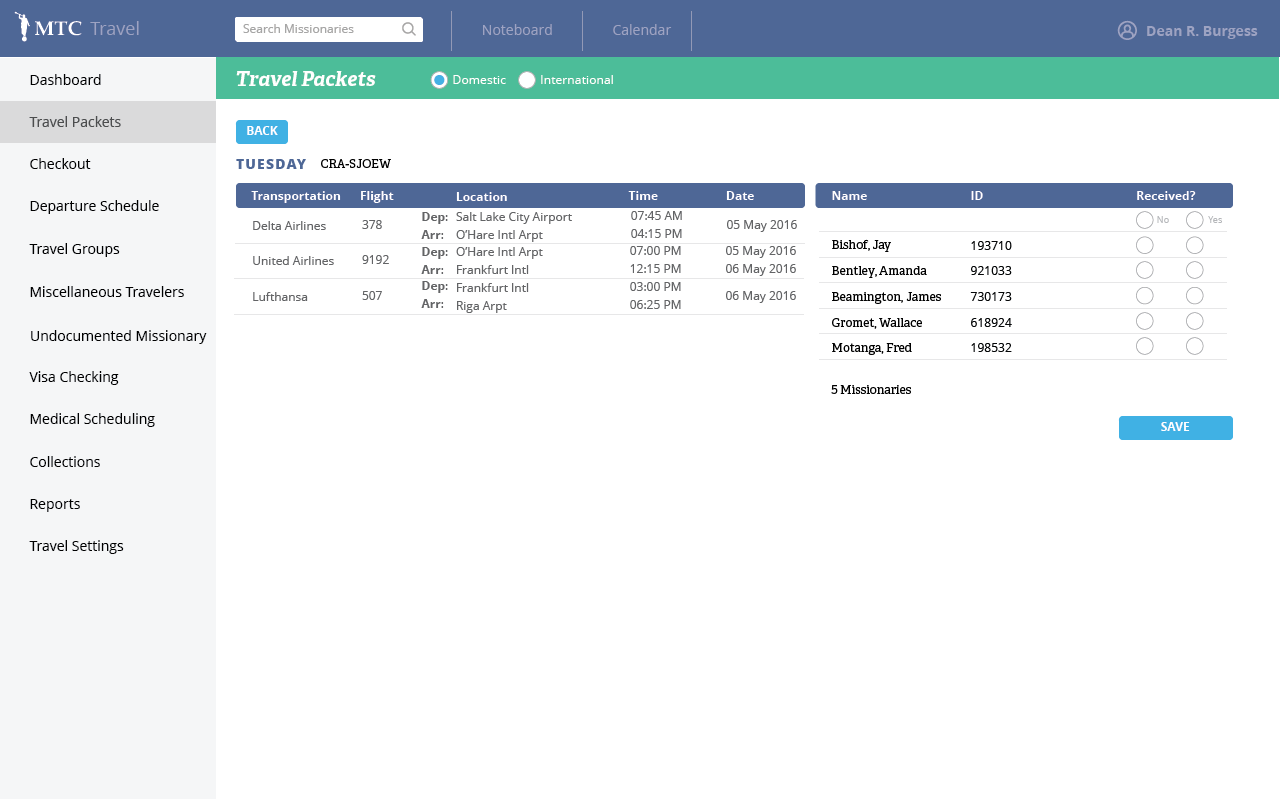Go to Dashboard in sidebar
The image size is (1280, 800).
[66, 80]
